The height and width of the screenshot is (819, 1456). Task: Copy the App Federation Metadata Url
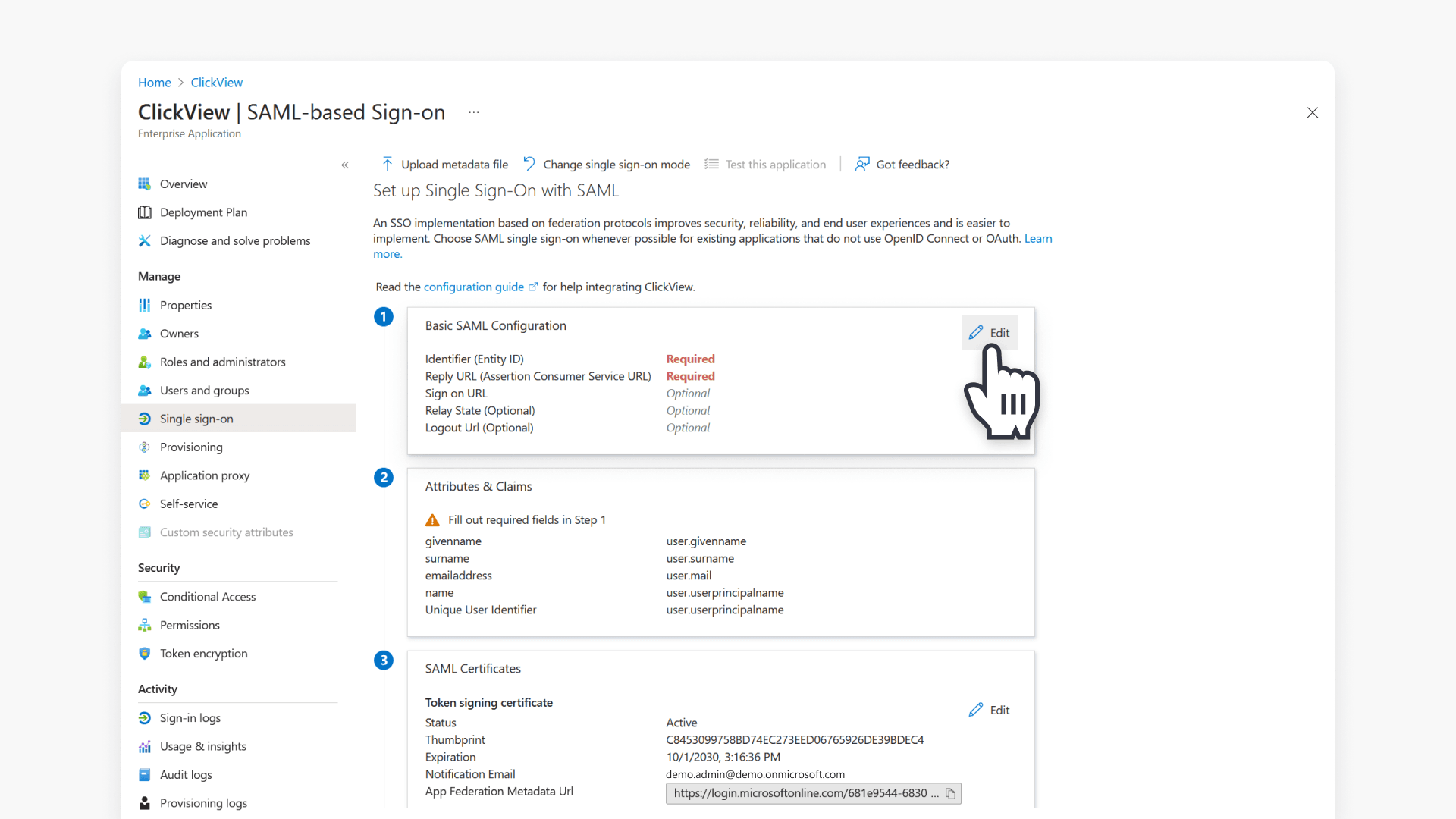(951, 793)
